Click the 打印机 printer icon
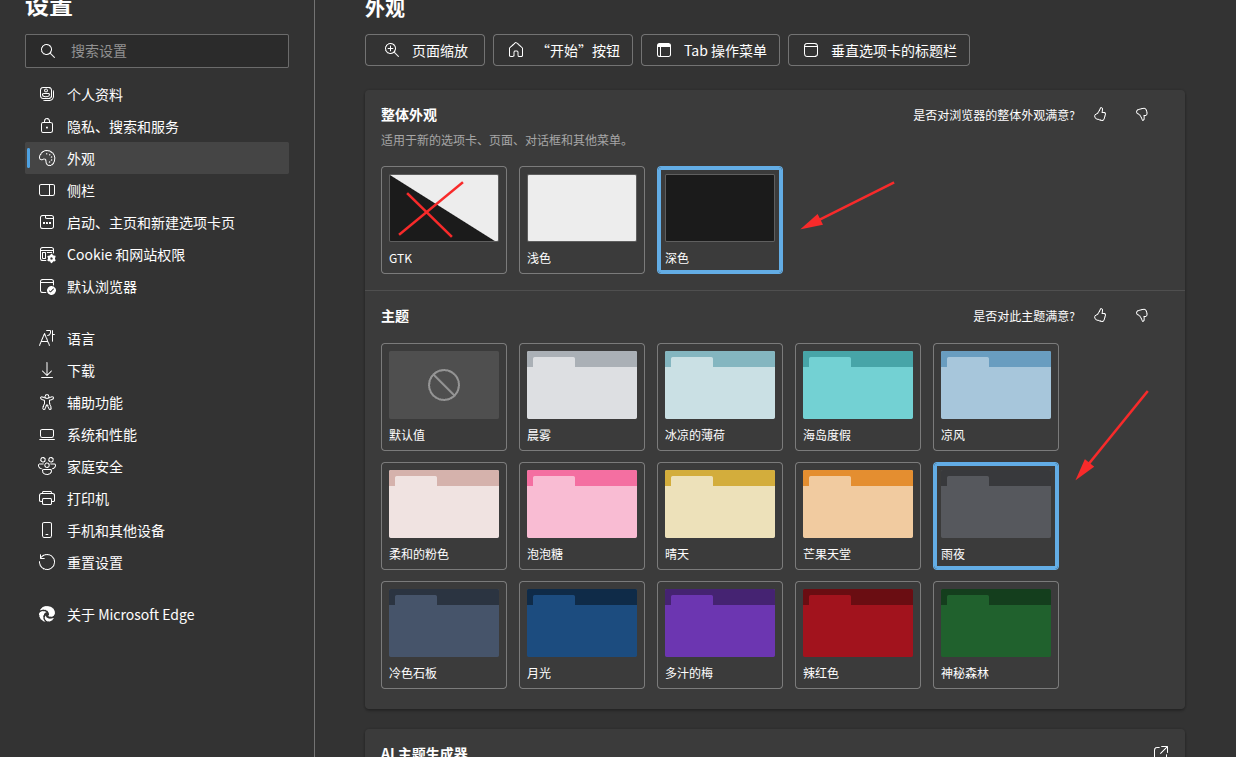1236x757 pixels. tap(46, 499)
